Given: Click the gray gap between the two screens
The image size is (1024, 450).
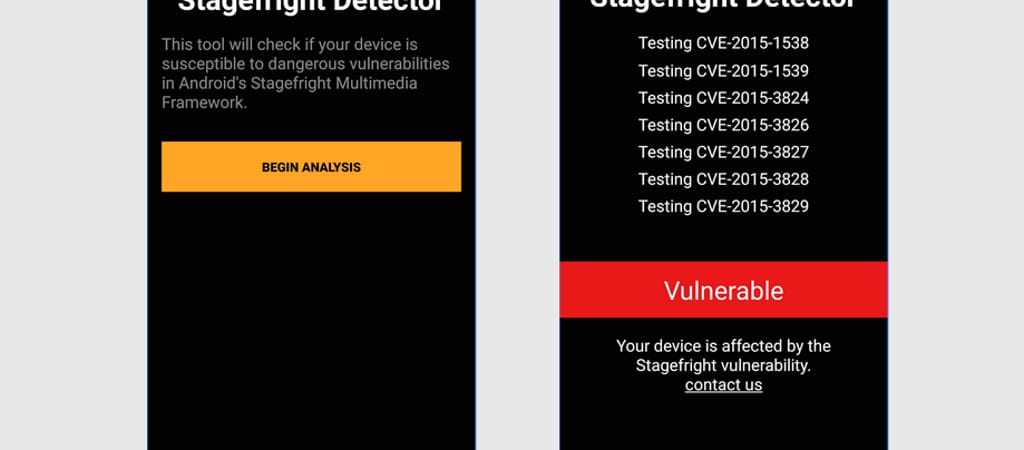Looking at the screenshot, I should (517, 225).
